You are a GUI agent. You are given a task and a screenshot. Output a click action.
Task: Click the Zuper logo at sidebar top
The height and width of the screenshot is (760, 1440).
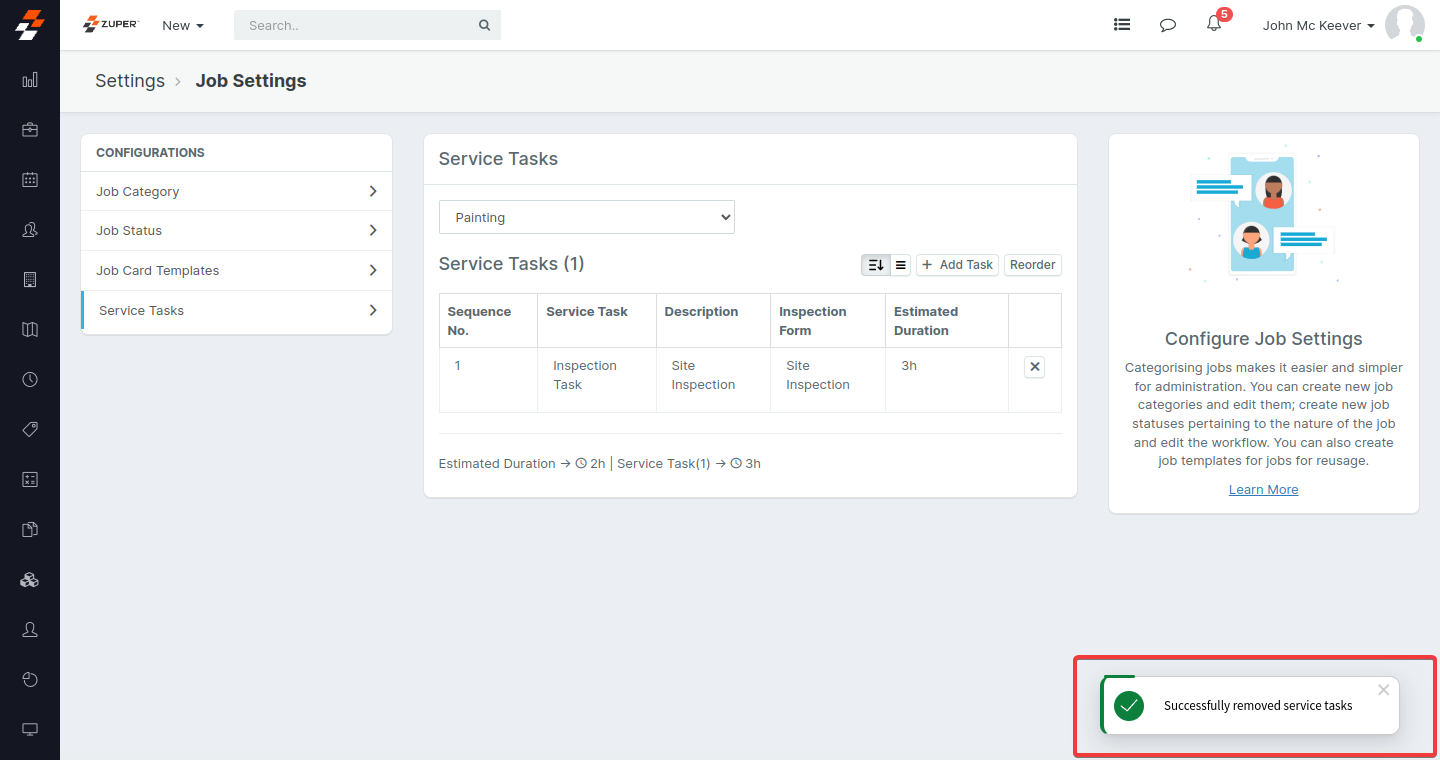(30, 25)
